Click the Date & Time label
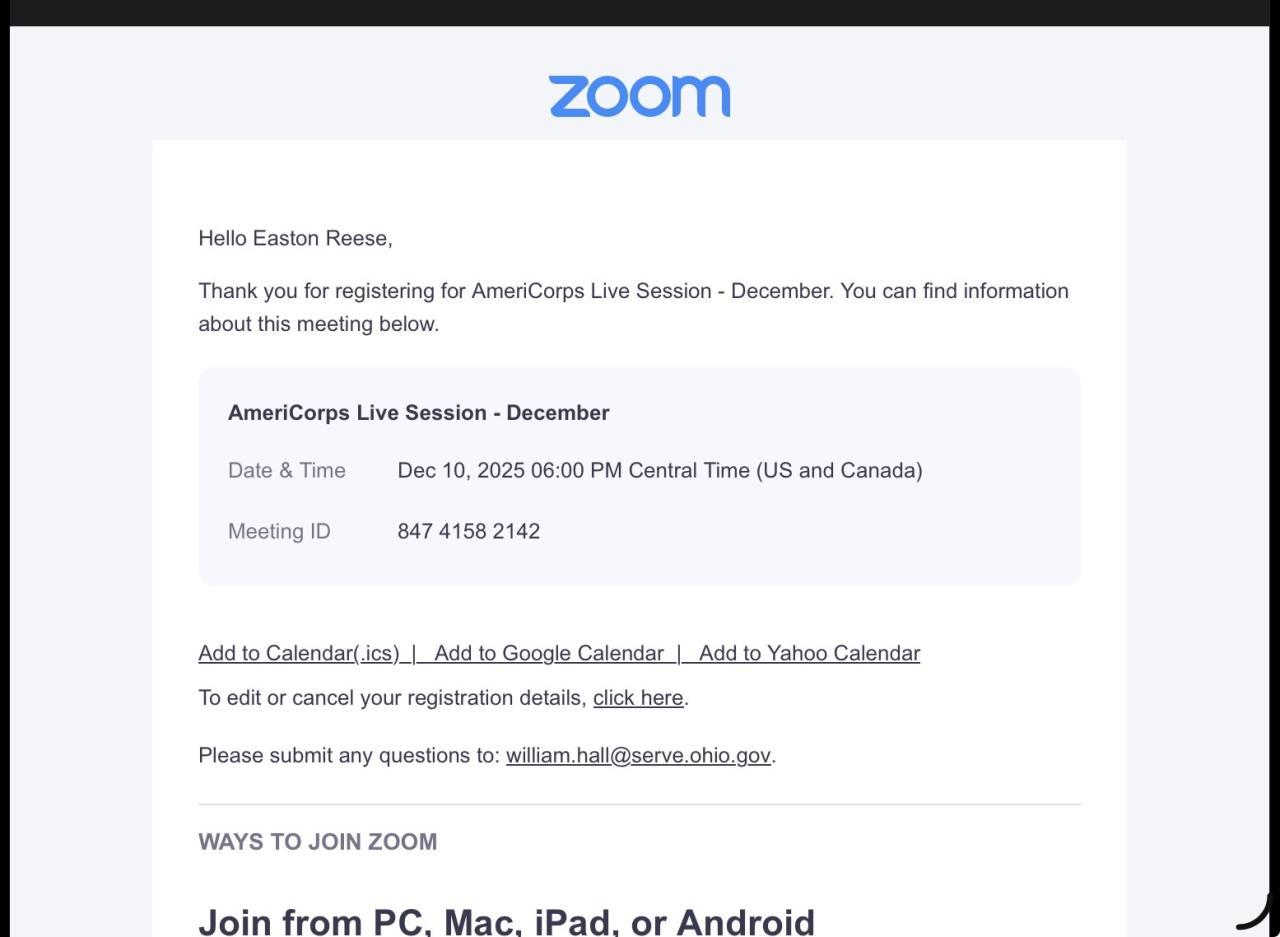 (286, 470)
